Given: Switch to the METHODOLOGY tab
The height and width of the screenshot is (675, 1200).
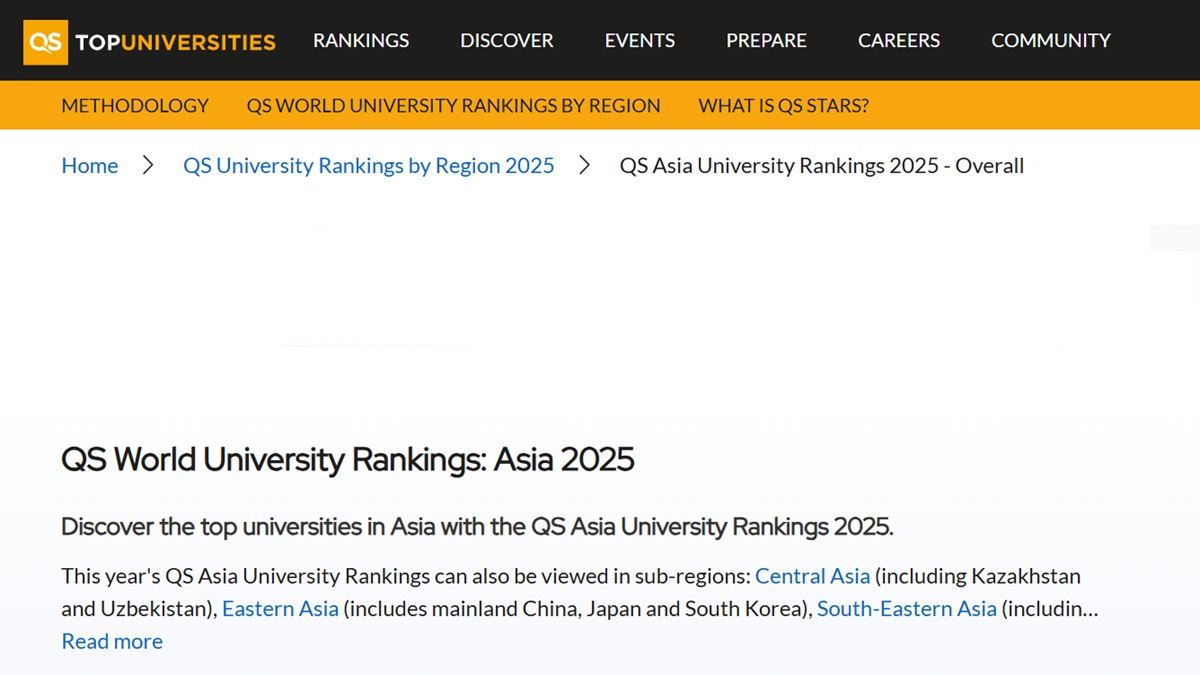Looking at the screenshot, I should [135, 105].
